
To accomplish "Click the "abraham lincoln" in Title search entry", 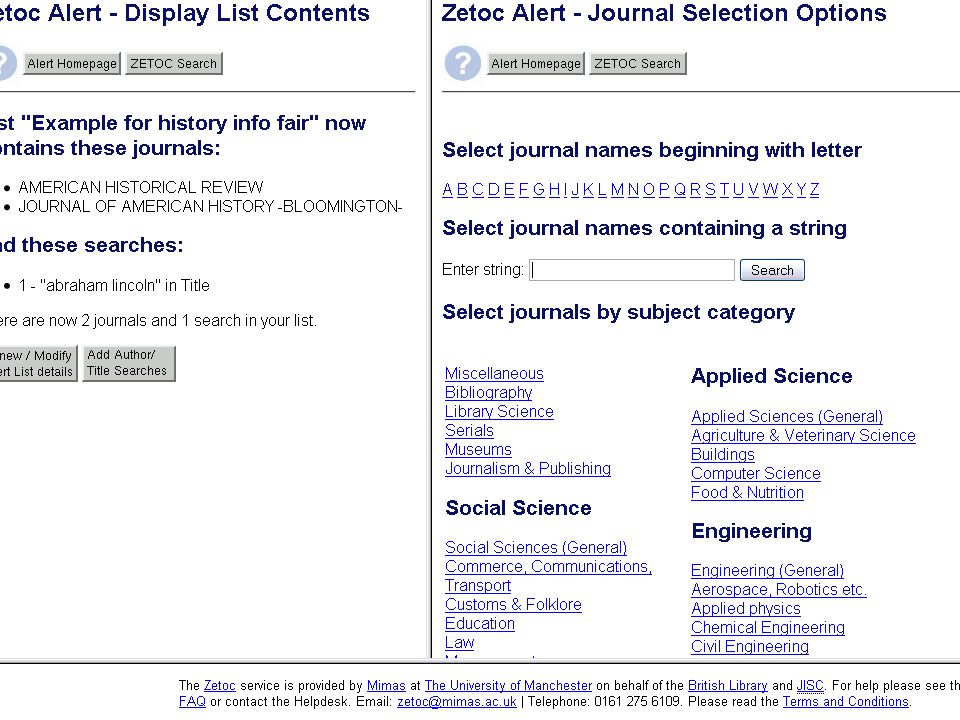I will coord(114,285).
